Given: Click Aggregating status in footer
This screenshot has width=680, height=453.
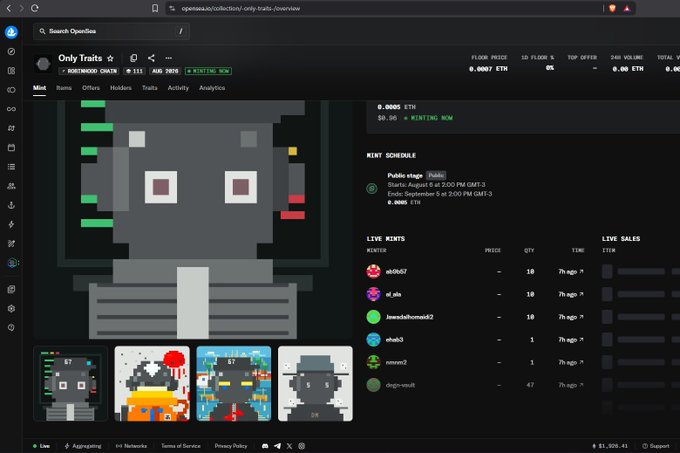Looking at the screenshot, I should 83,446.
